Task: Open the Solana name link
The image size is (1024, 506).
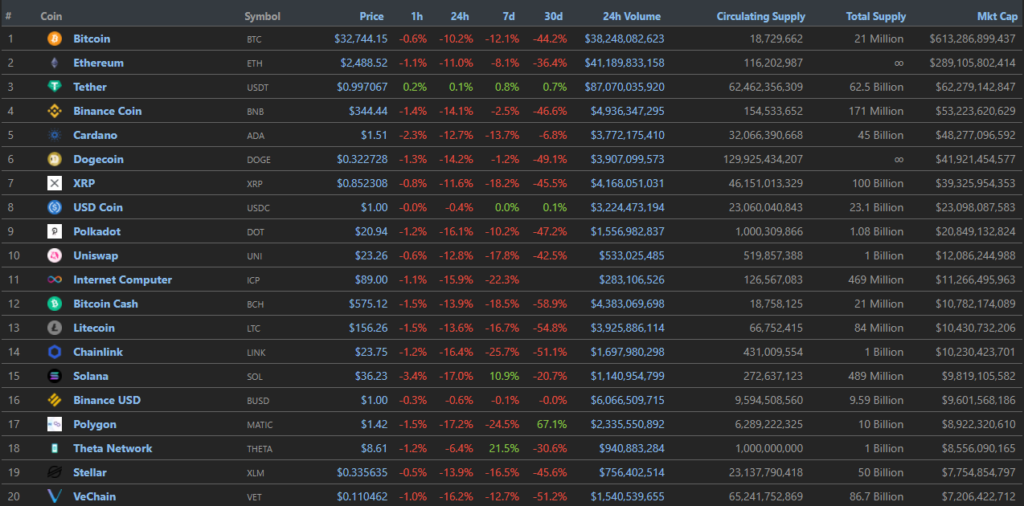Action: (91, 376)
